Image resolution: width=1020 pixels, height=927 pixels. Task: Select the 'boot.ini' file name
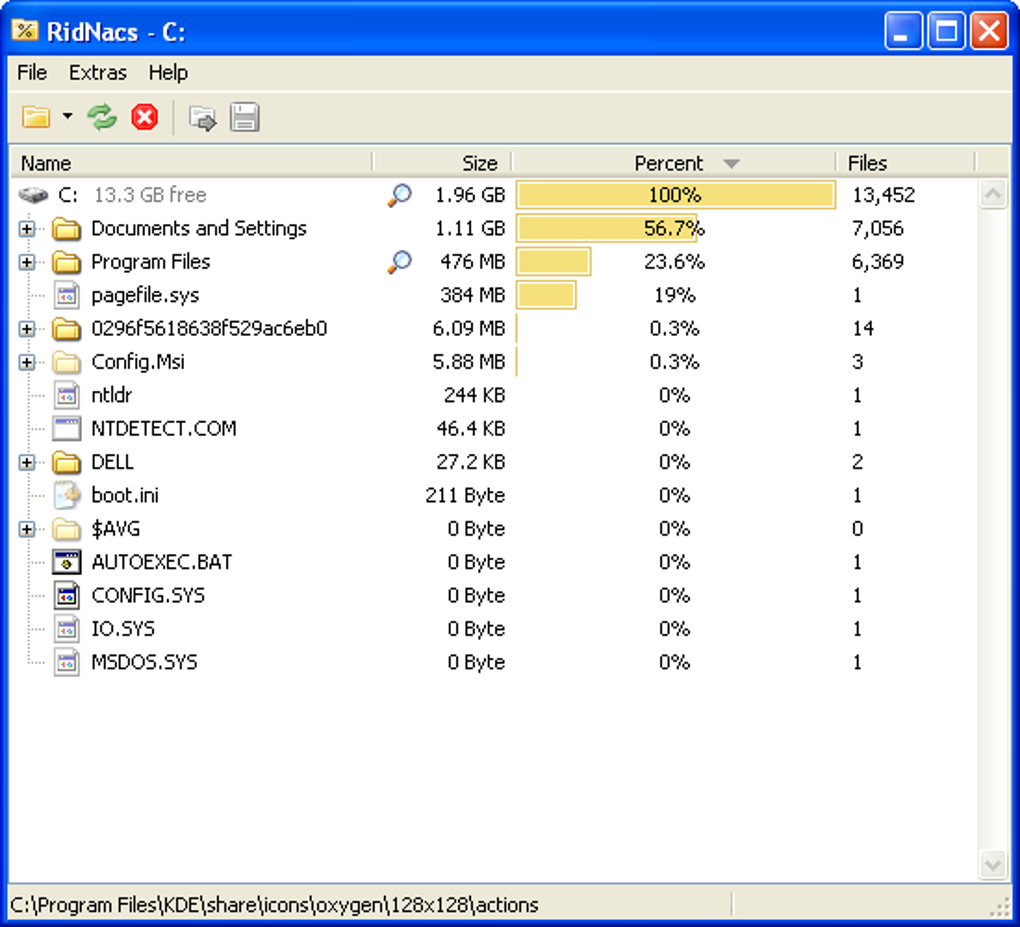tap(125, 495)
